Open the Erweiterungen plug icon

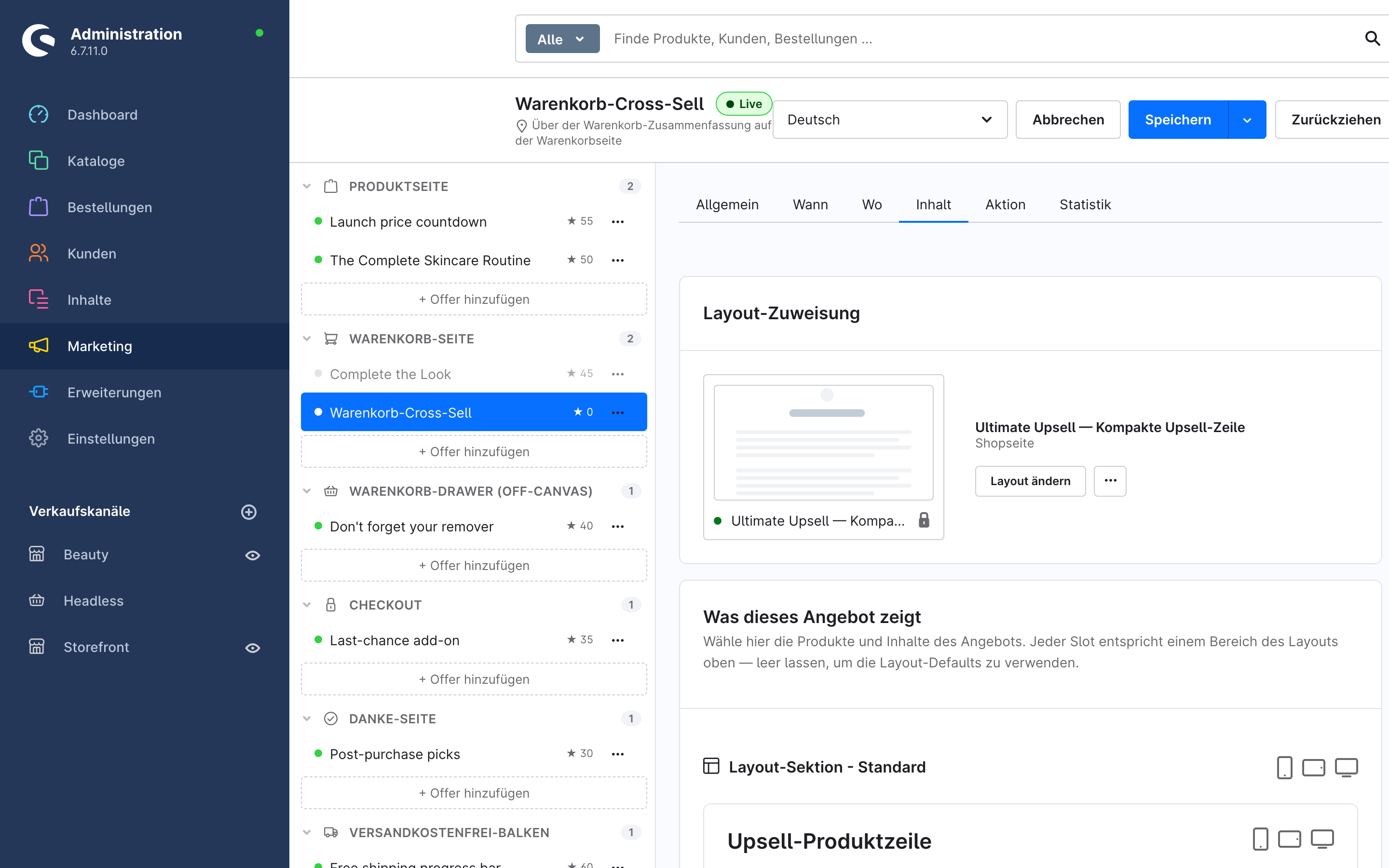click(x=39, y=392)
